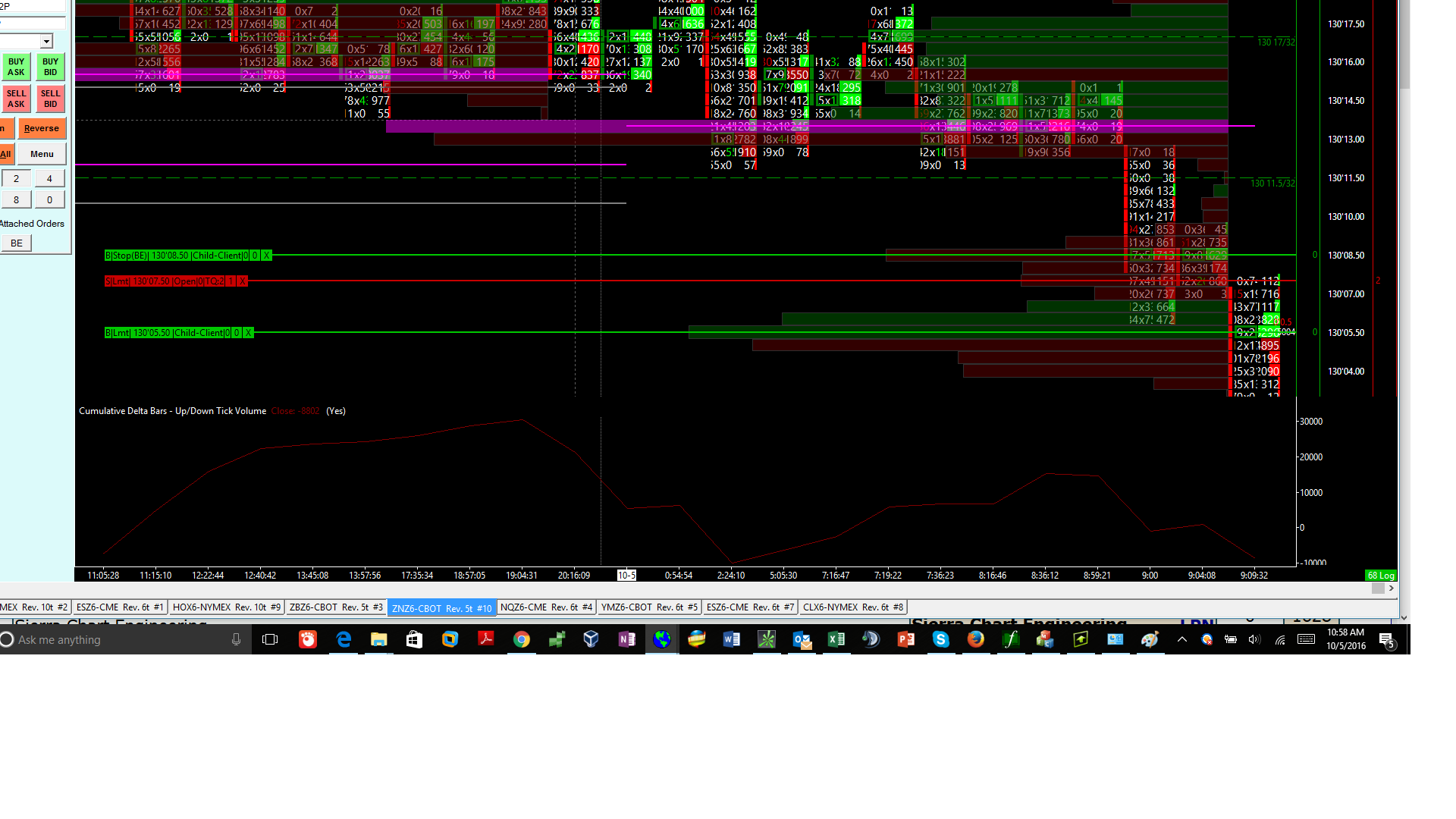Viewport: 1456px width, 819px height.
Task: Cancel the B Lmt 130'05.50 order via X
Action: tap(248, 333)
